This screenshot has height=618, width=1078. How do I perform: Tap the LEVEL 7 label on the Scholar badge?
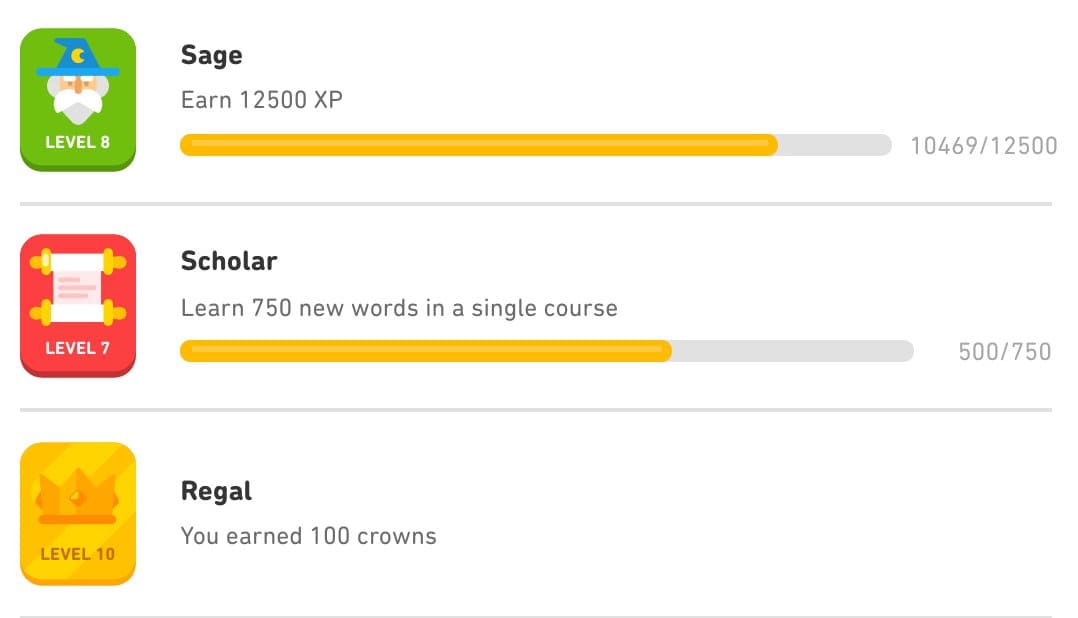click(x=78, y=348)
